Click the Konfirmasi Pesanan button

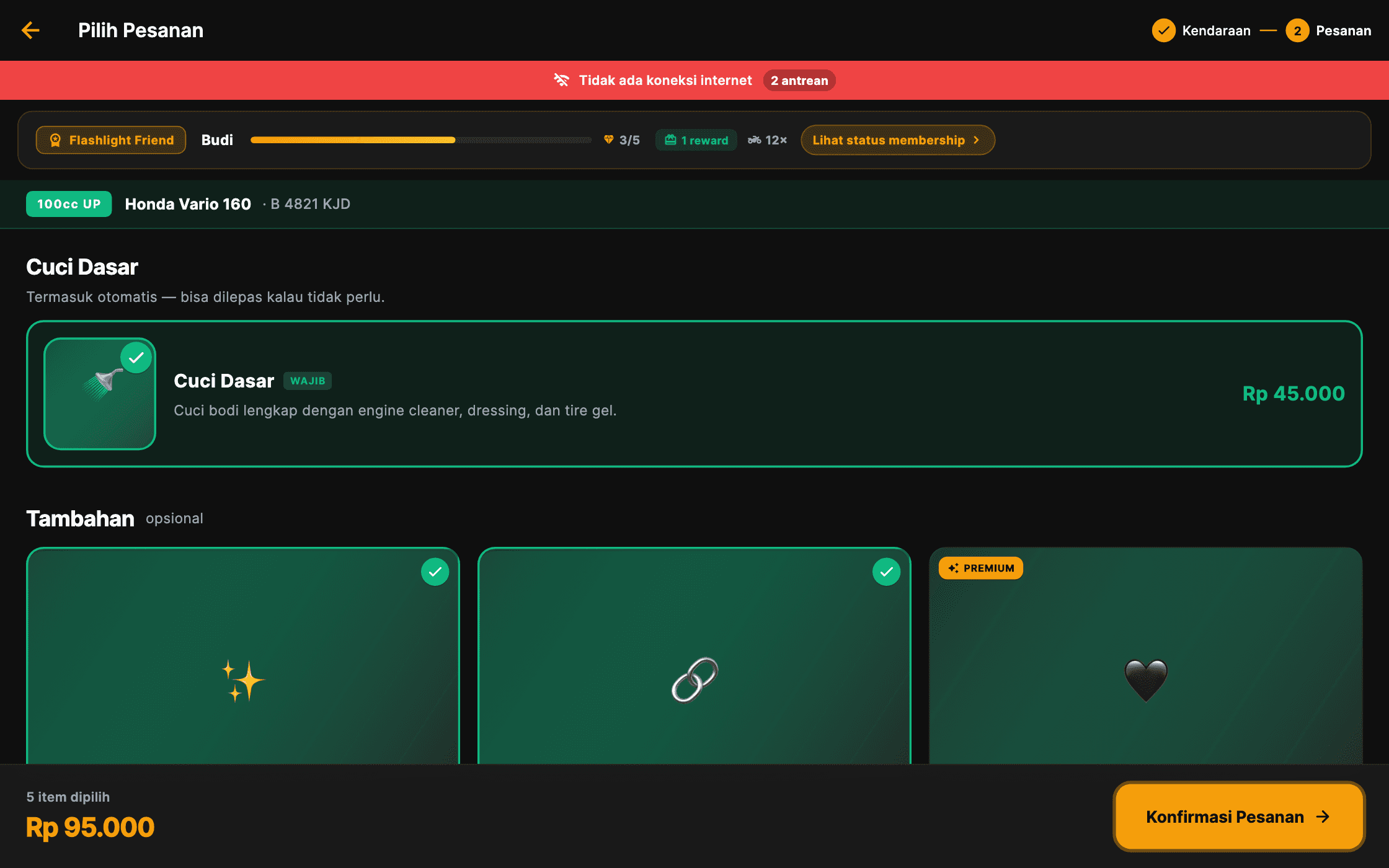pyautogui.click(x=1239, y=817)
